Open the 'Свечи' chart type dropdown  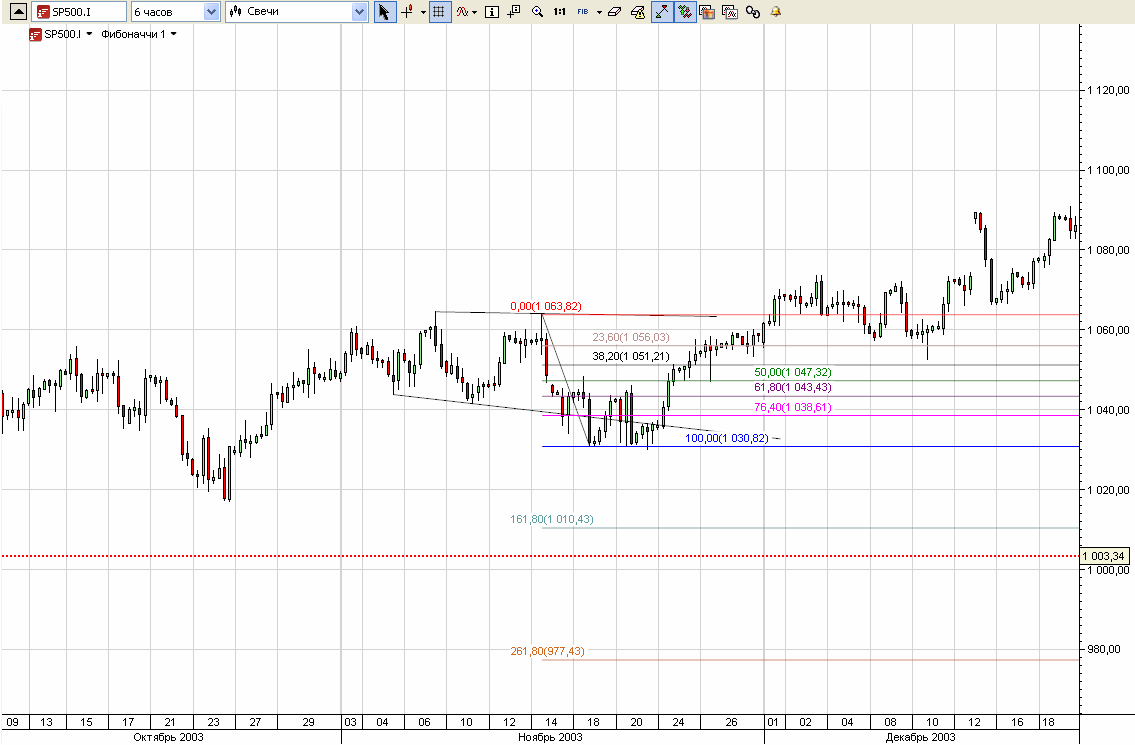(360, 12)
